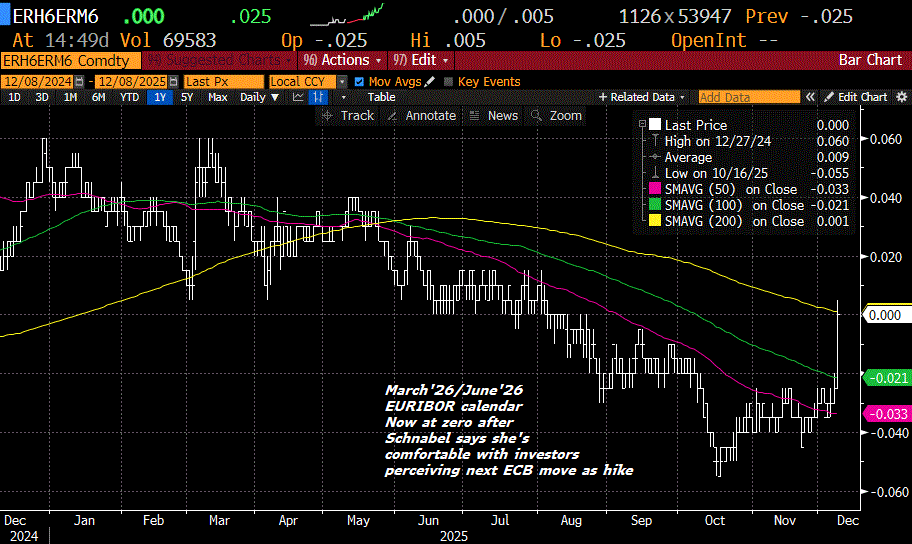The height and width of the screenshot is (544, 912).
Task: Click the 'Vol 69583' header value
Action: point(168,40)
